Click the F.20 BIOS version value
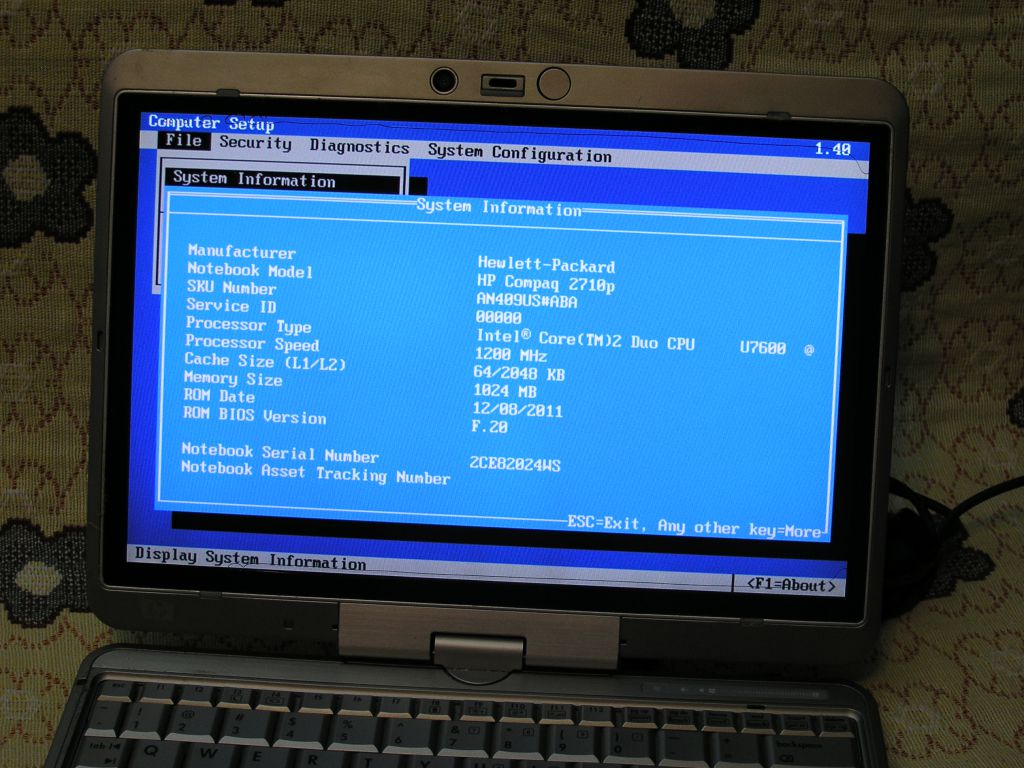This screenshot has height=768, width=1024. coord(489,426)
